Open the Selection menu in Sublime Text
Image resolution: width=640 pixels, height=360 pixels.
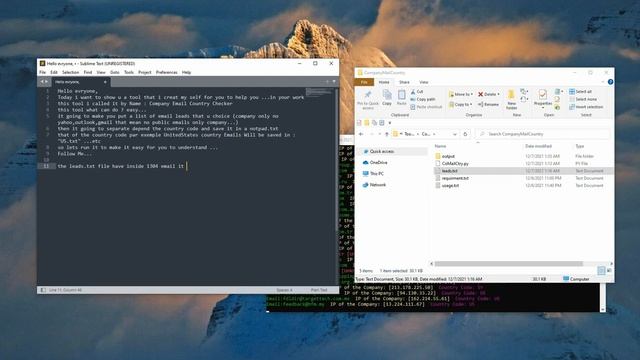coord(70,72)
